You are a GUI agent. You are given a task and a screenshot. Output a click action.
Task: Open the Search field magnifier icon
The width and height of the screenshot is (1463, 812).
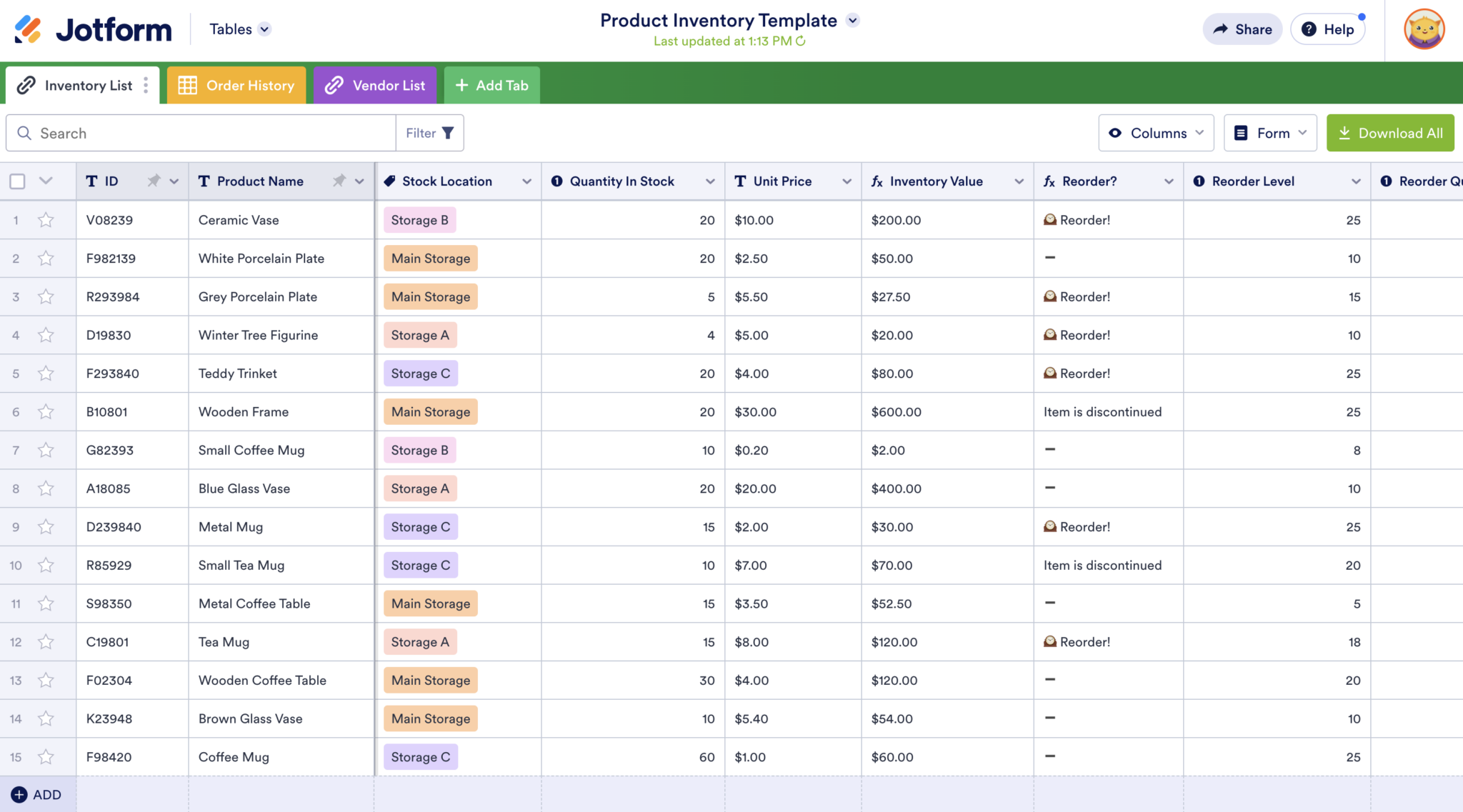pos(24,133)
